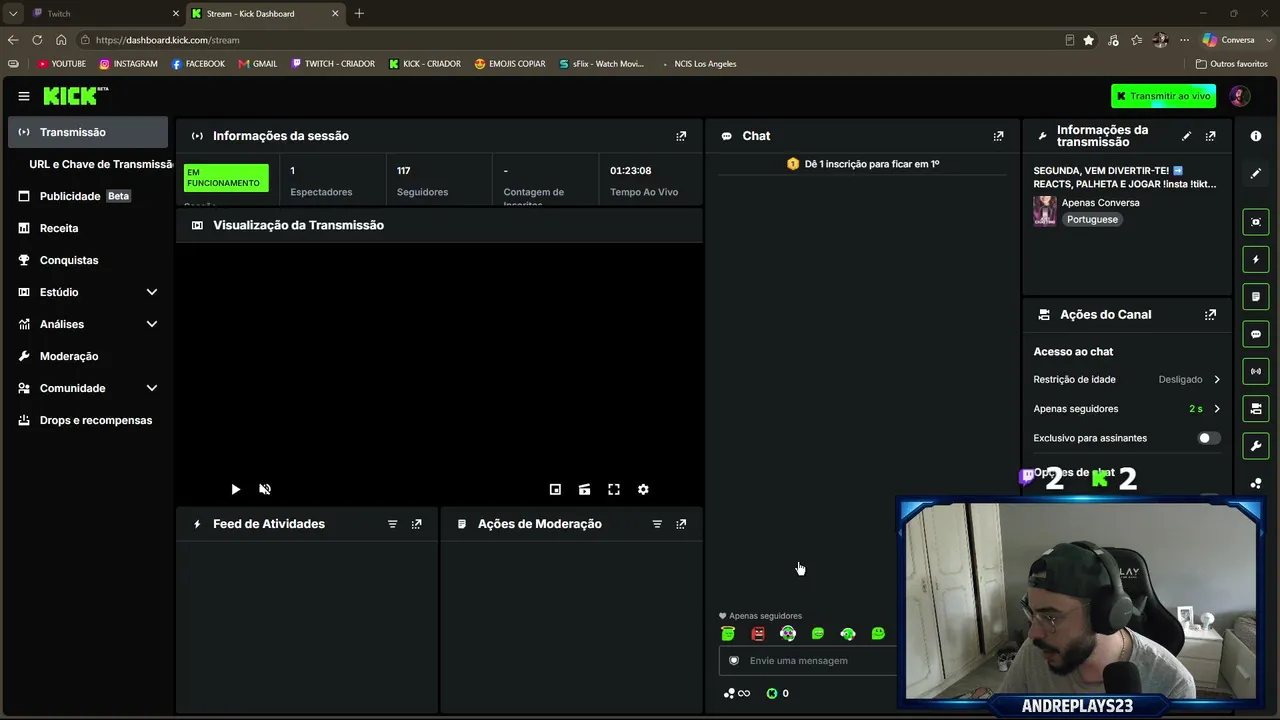Screen dimensions: 1280x720
Task: Edit stream info with the pencil icon
Action: pyautogui.click(x=1187, y=136)
